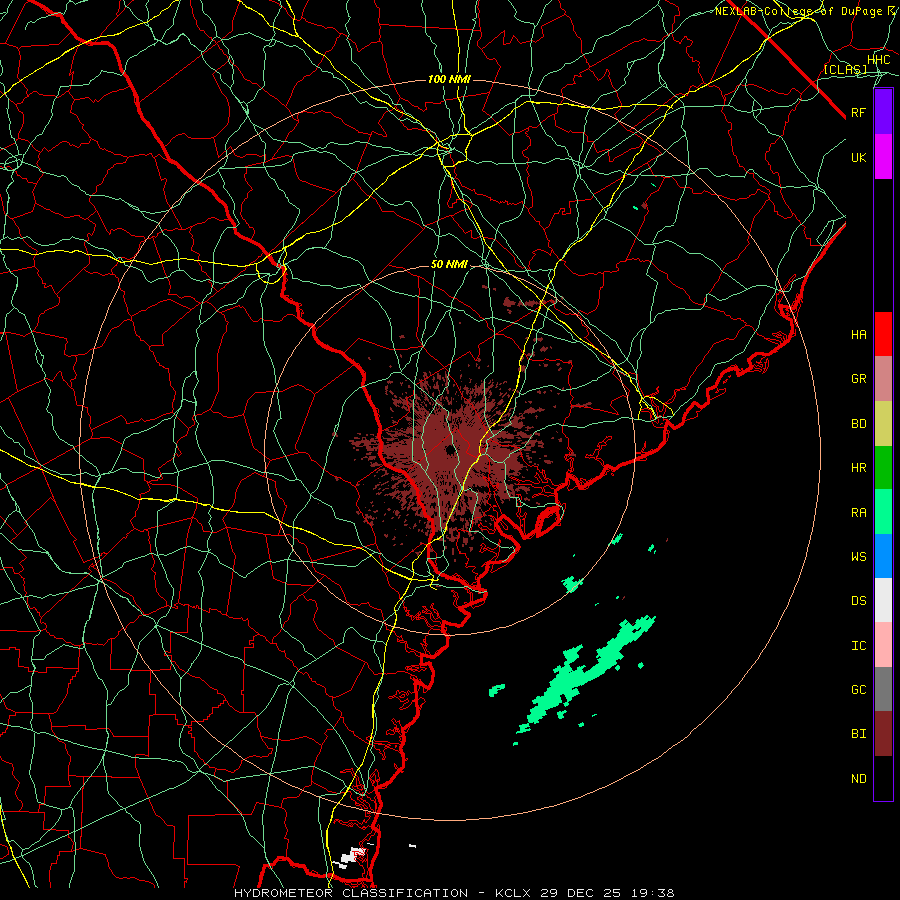Click the IC legend label
The height and width of the screenshot is (900, 900).
[x=858, y=646]
